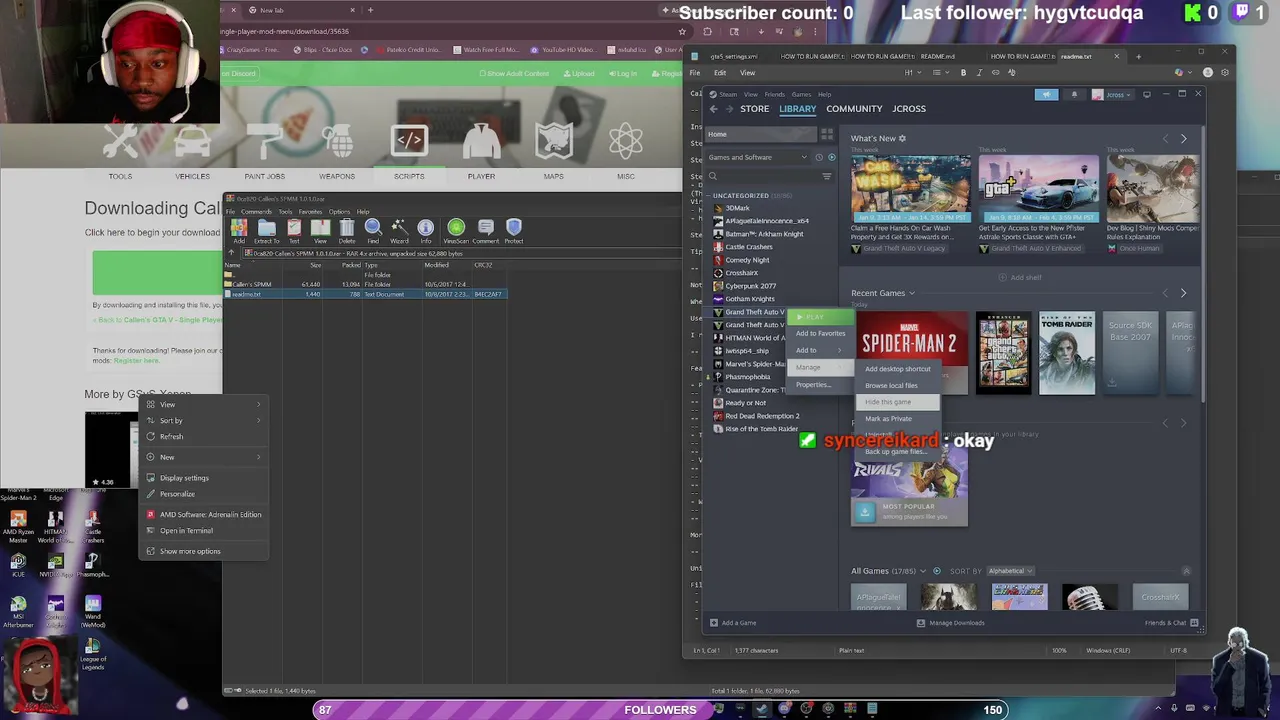Click Add shelf in Steam library
The width and height of the screenshot is (1280, 720).
coord(1020,277)
